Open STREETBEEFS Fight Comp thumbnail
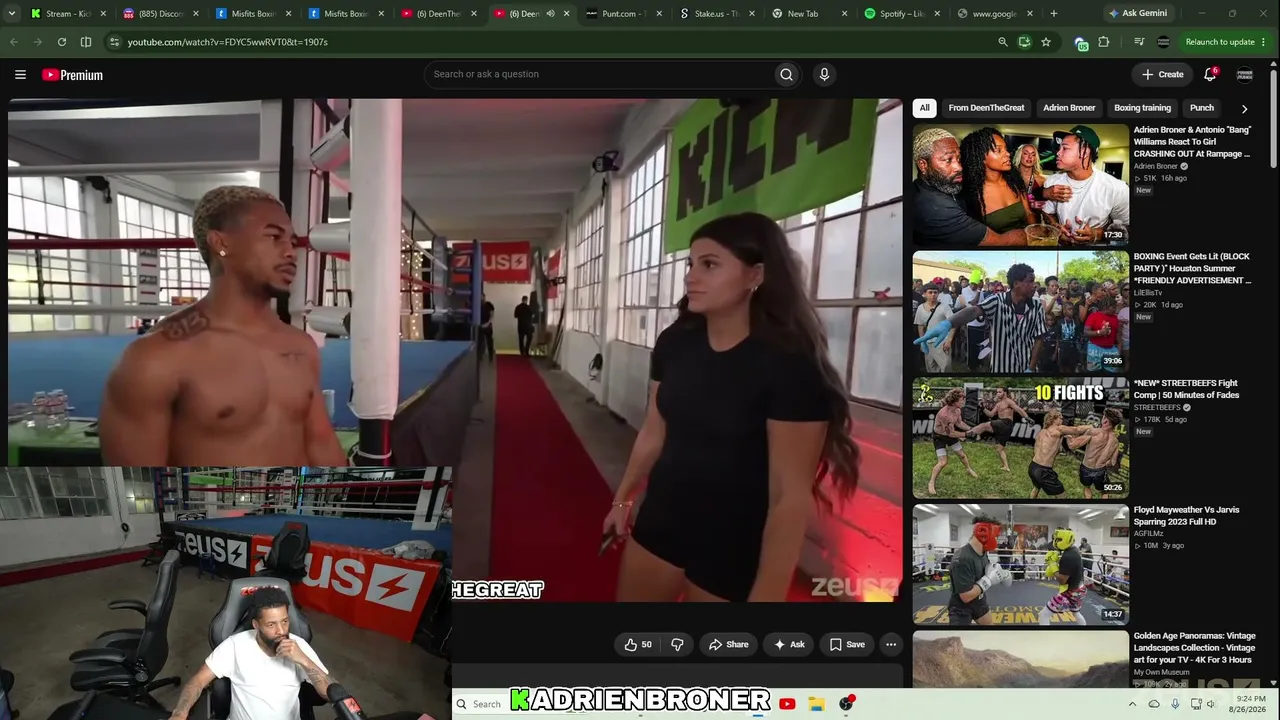 (x=1020, y=438)
